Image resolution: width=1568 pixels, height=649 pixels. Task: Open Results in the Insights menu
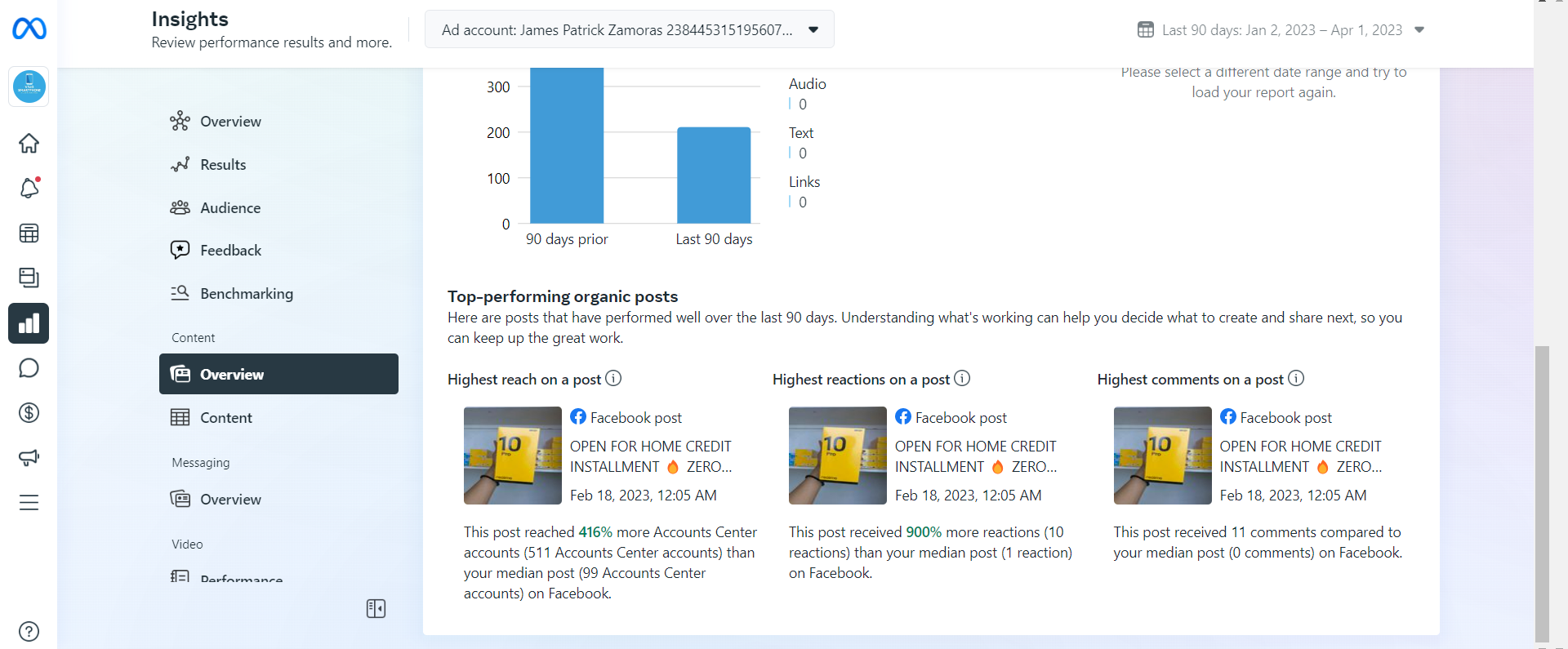(x=223, y=165)
